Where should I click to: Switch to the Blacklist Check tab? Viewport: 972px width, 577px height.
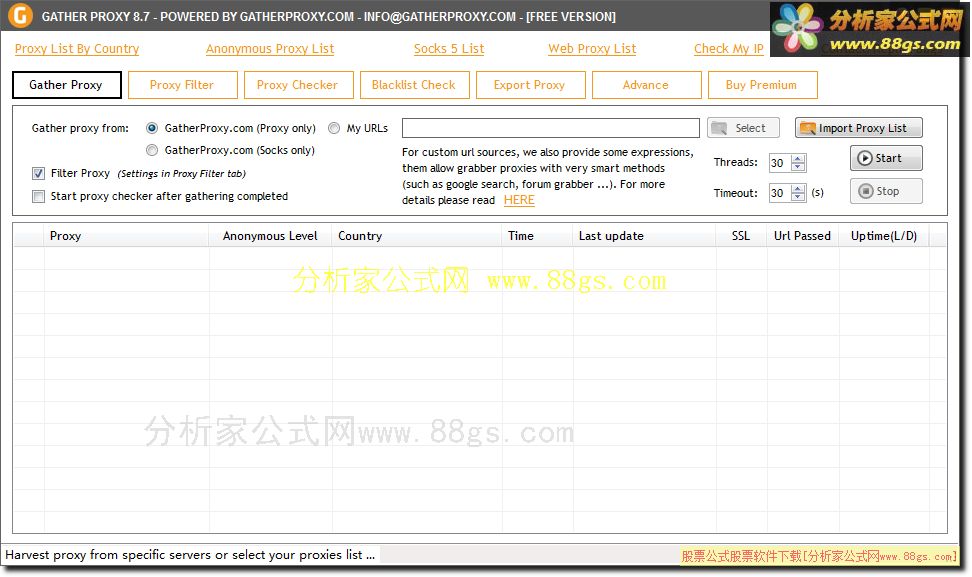click(415, 85)
